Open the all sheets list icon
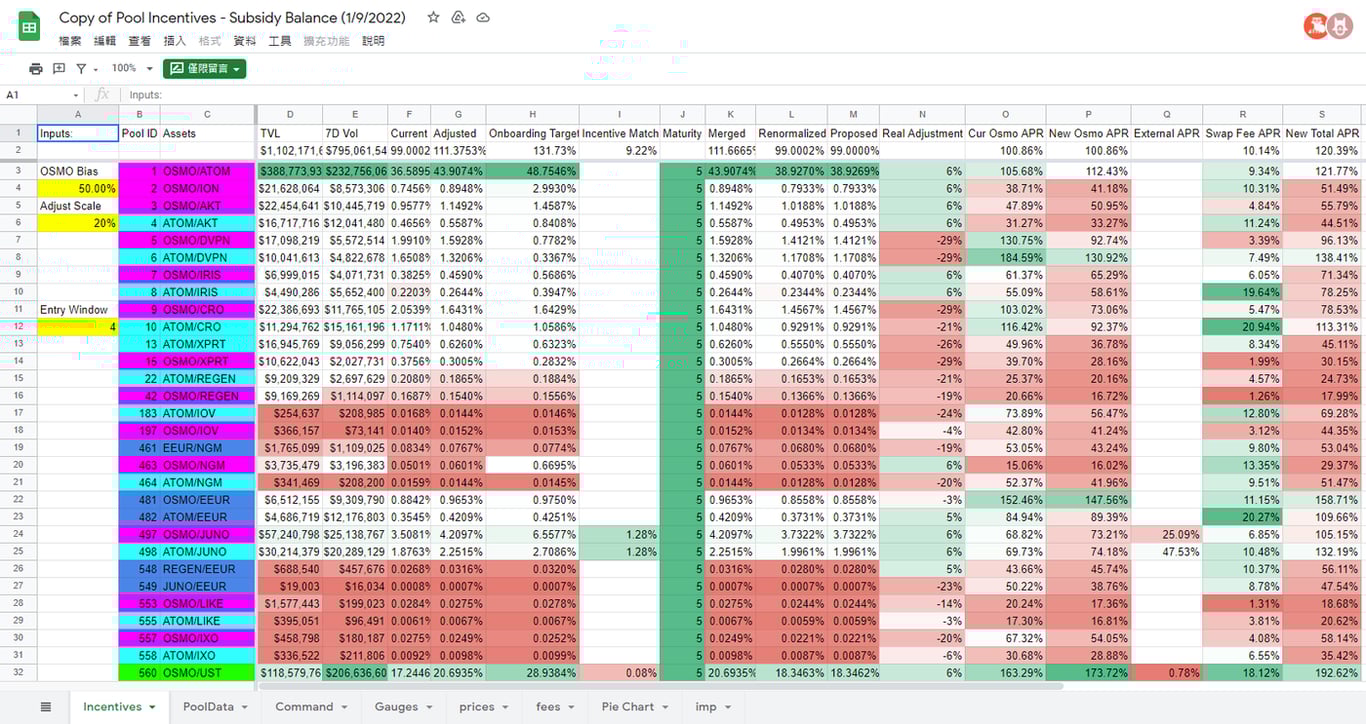The image size is (1366, 724). [46, 706]
